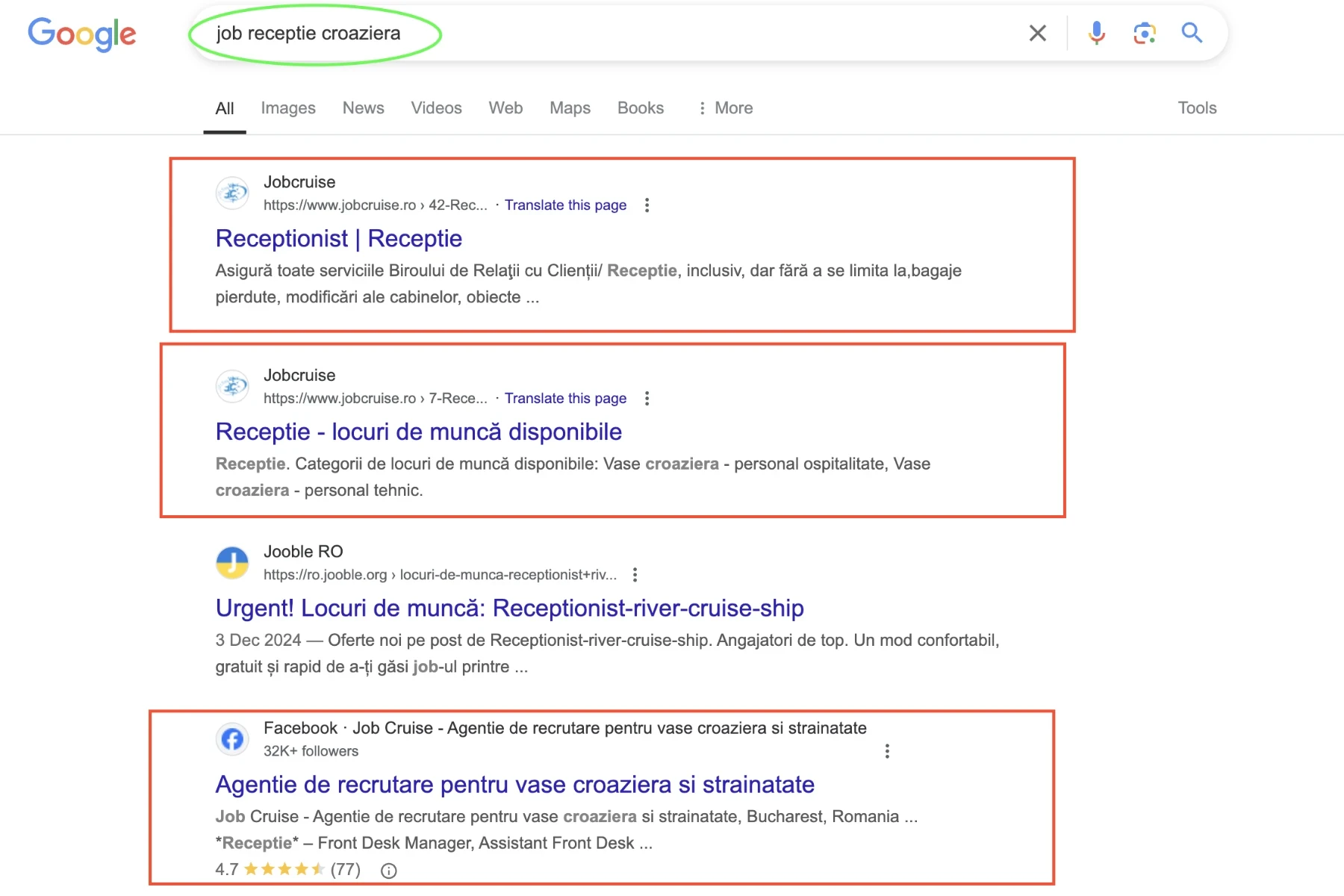Click the rating info icon beside (77)
This screenshot has height=896, width=1344.
pyautogui.click(x=389, y=871)
